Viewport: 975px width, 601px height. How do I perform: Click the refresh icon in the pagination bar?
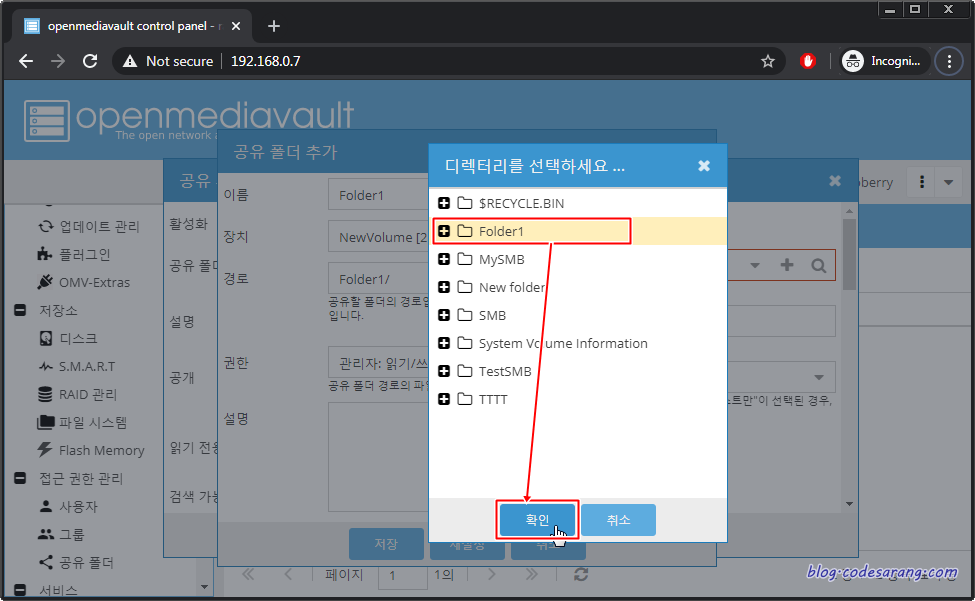[x=583, y=575]
